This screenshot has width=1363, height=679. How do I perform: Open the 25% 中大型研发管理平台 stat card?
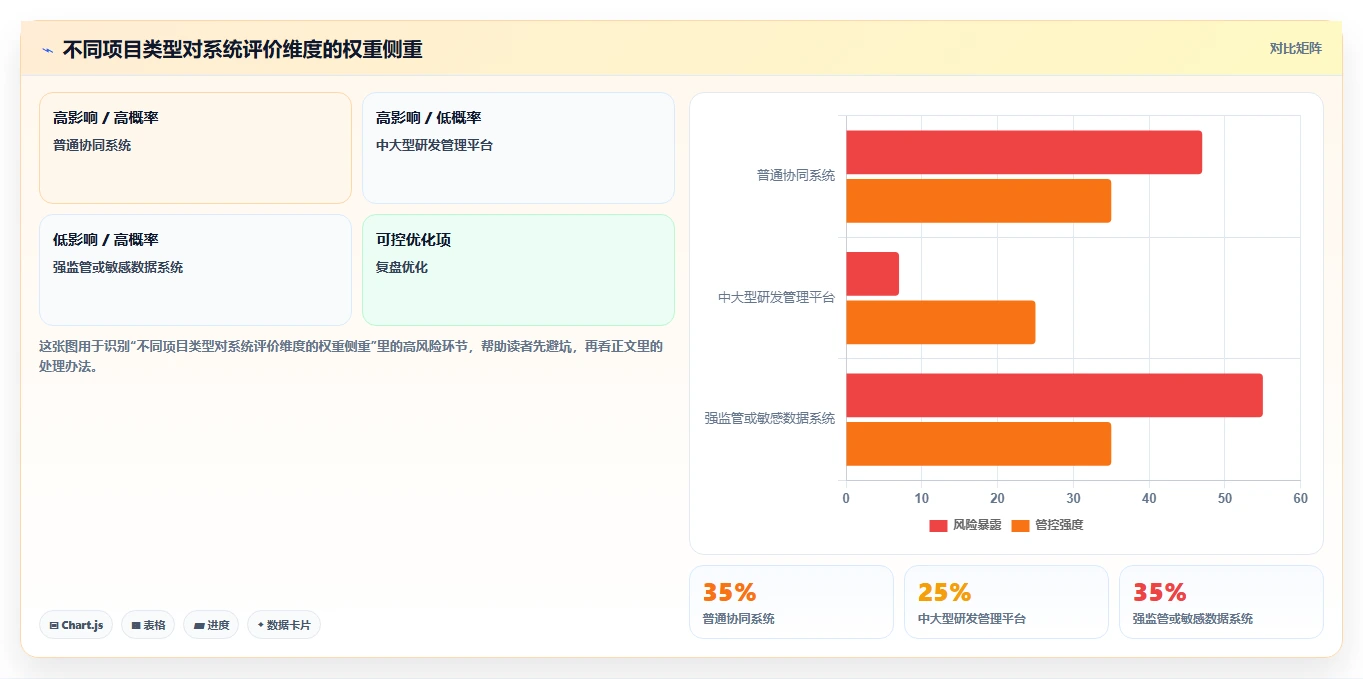pyautogui.click(x=1006, y=602)
